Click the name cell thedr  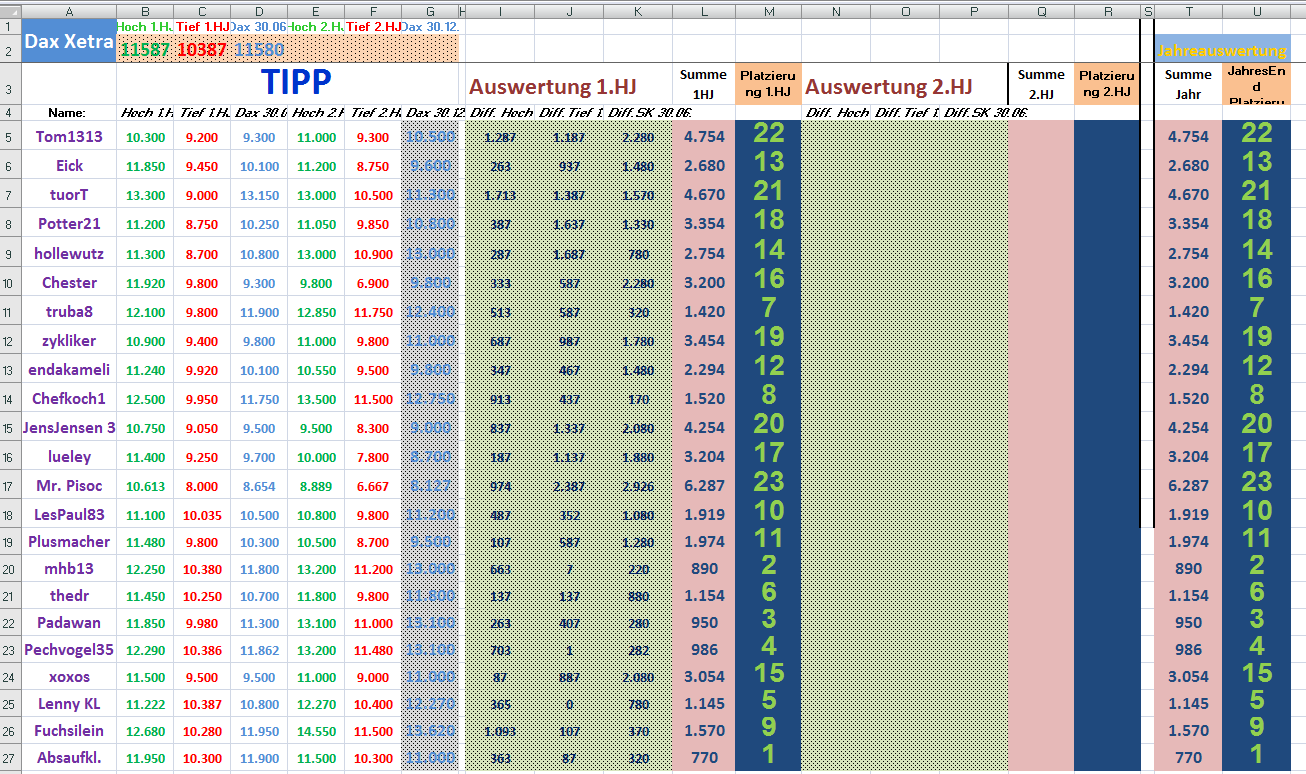point(69,595)
